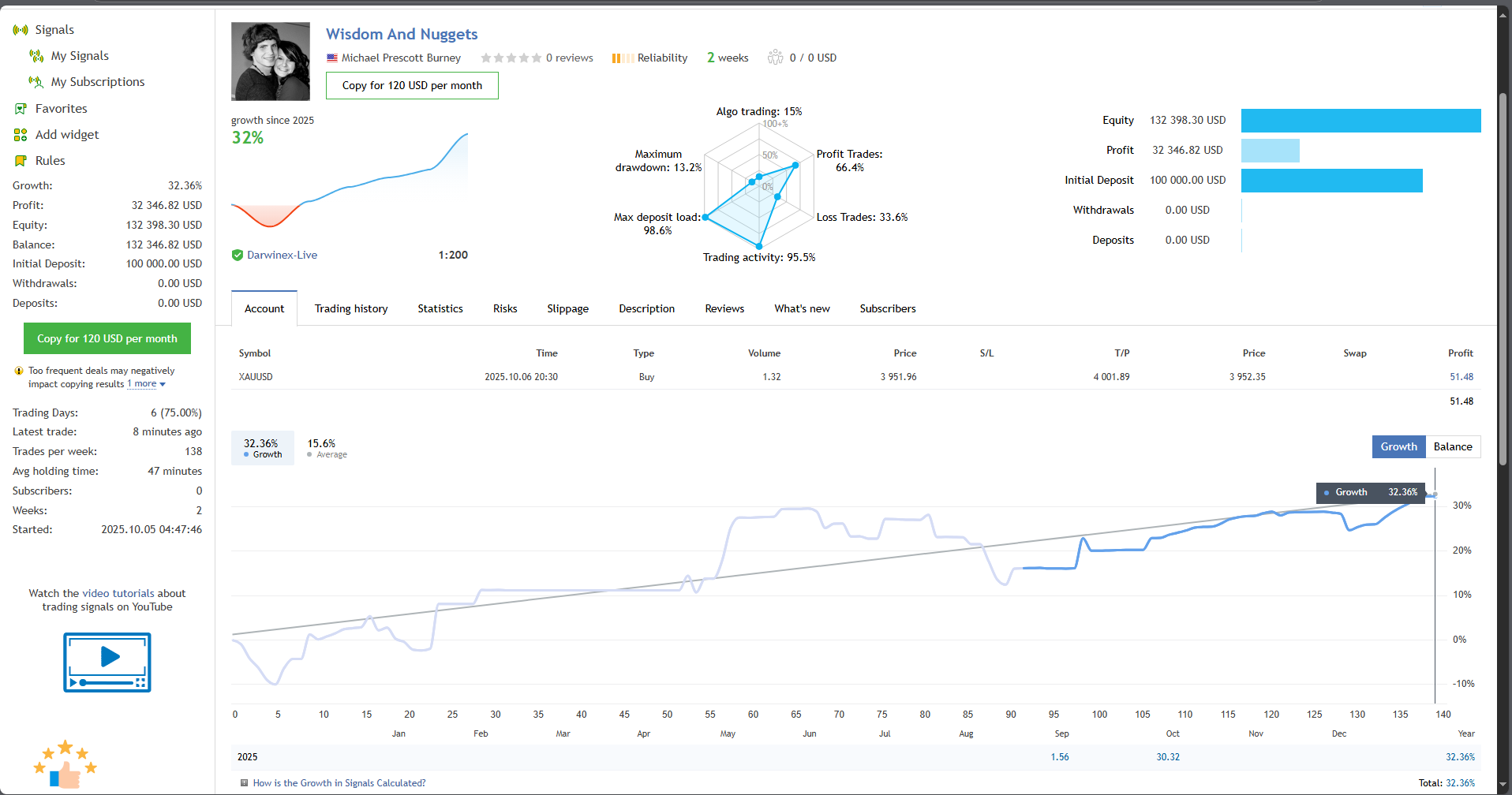
Task: Toggle the Average series in chart legend
Action: [327, 448]
